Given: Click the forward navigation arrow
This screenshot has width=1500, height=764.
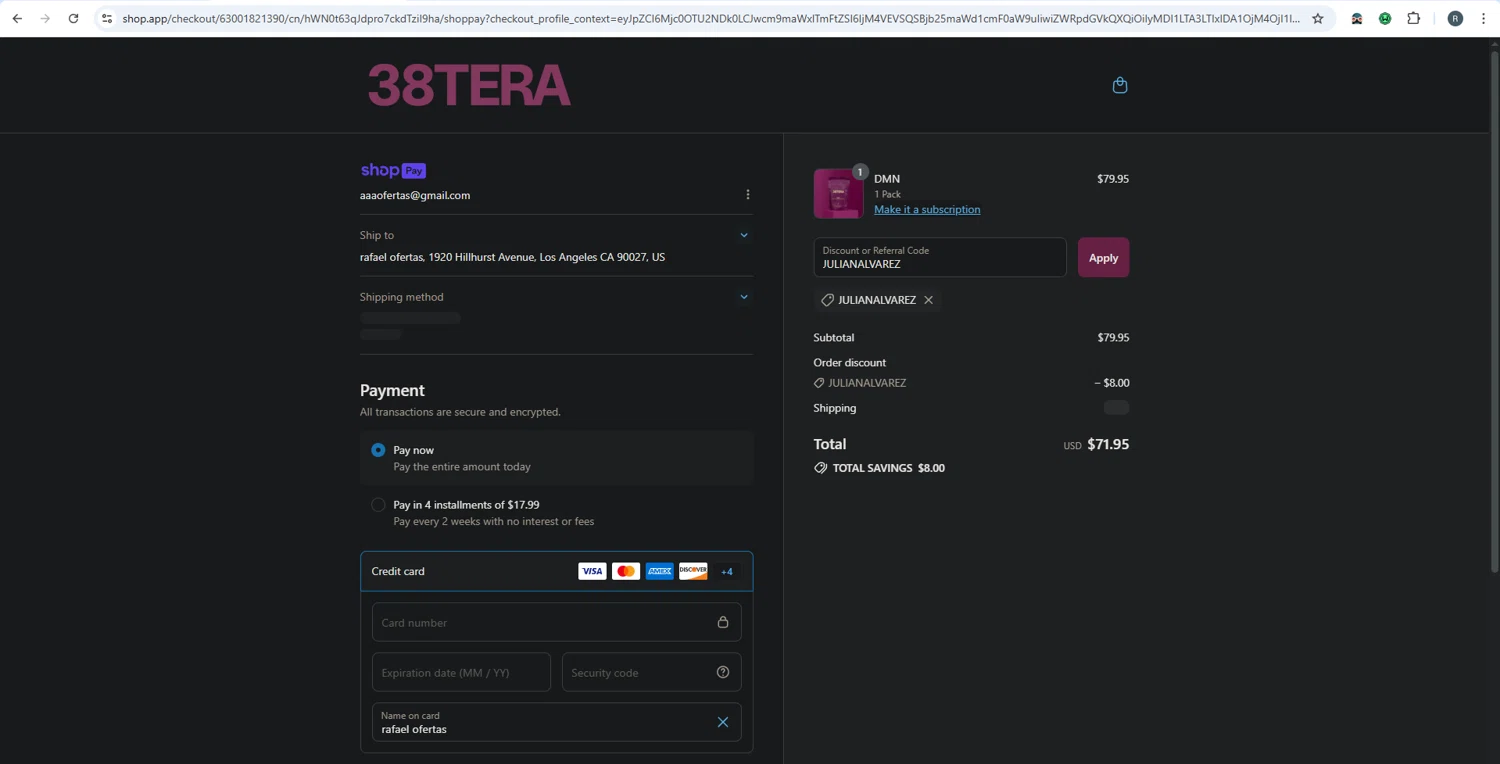Looking at the screenshot, I should point(45,18).
